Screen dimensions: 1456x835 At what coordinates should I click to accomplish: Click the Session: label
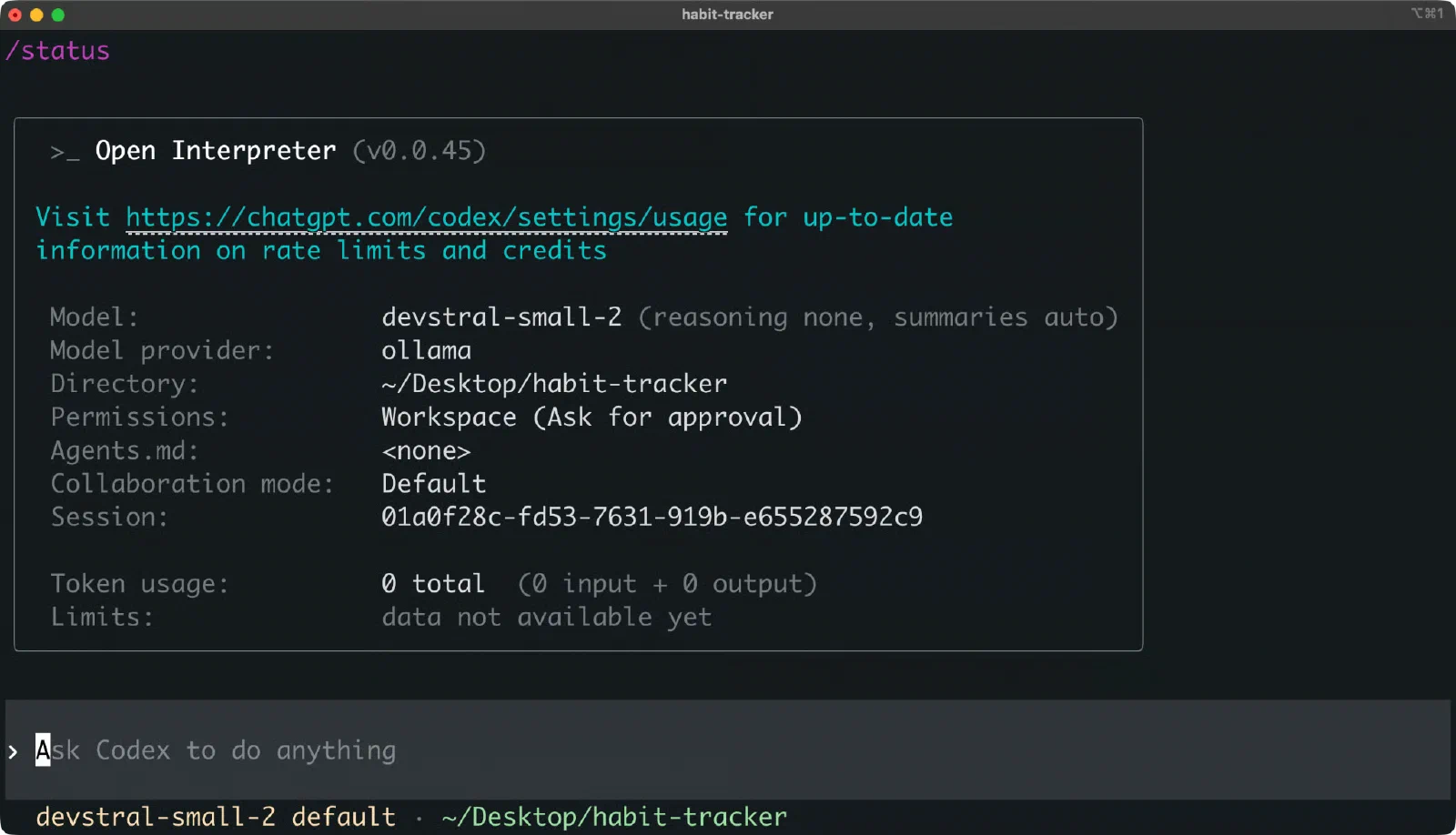(x=109, y=518)
